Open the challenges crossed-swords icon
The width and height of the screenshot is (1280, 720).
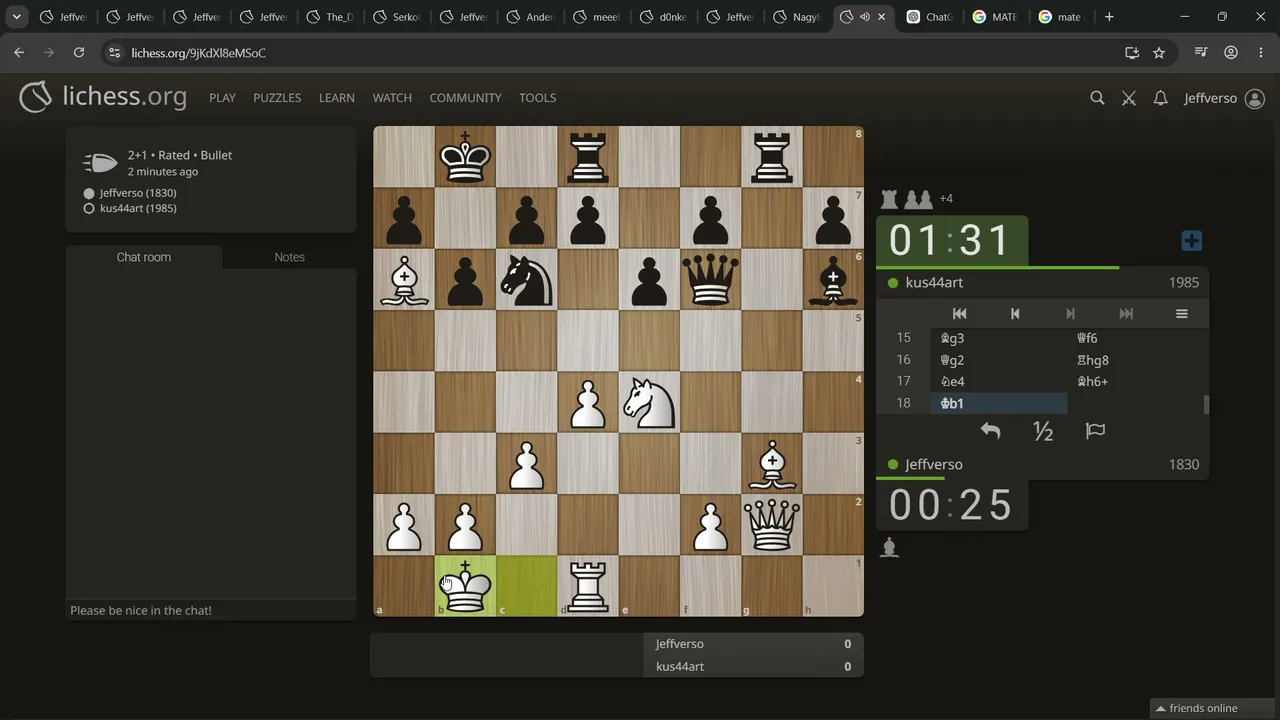(1129, 98)
